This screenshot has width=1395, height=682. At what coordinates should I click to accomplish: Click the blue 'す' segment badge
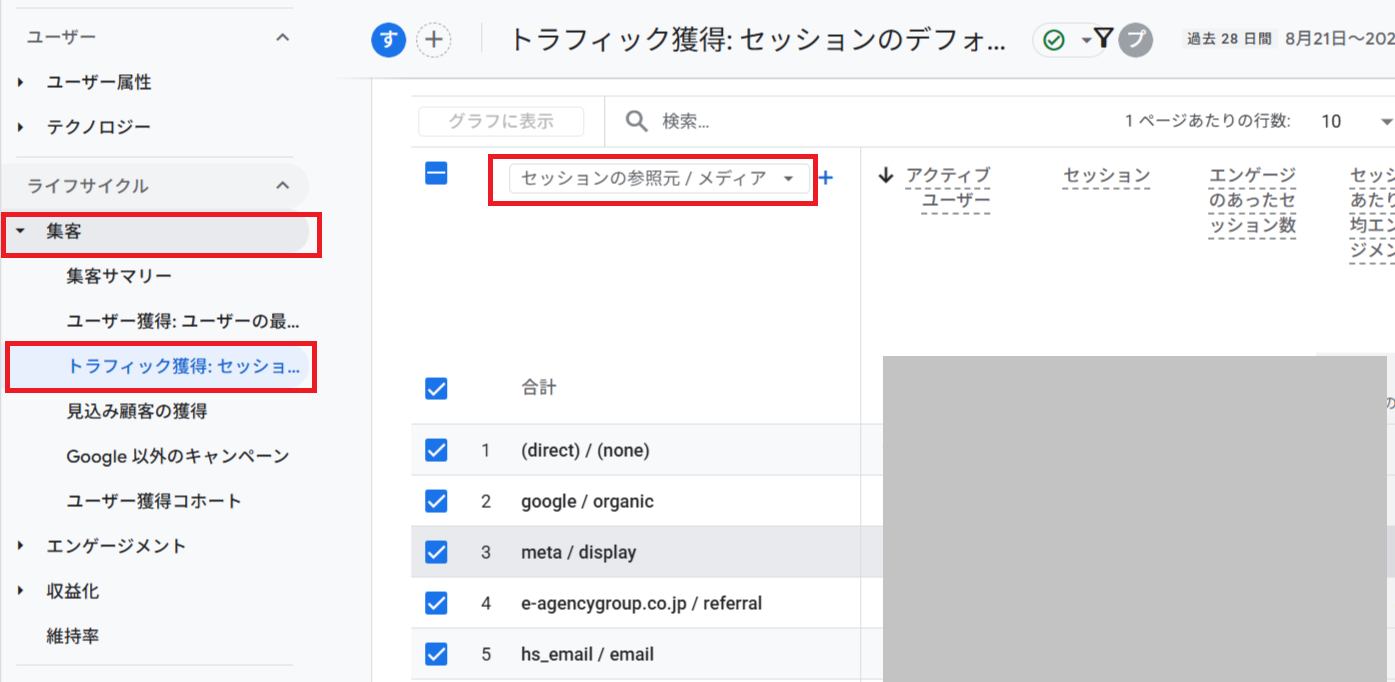coord(388,40)
